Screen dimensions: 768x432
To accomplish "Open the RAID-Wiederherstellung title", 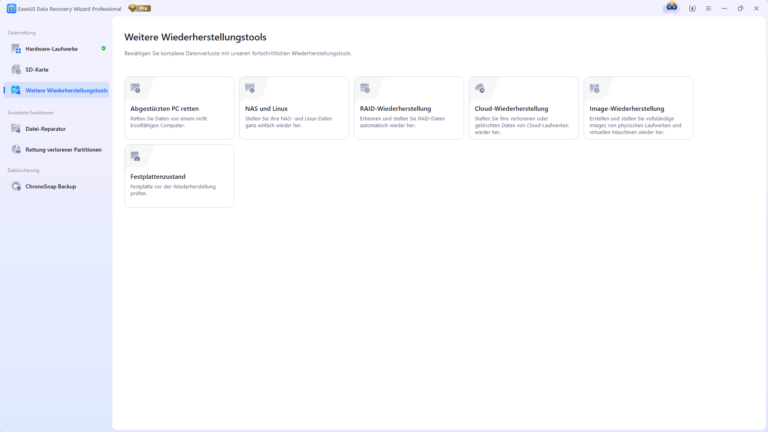I will click(395, 109).
